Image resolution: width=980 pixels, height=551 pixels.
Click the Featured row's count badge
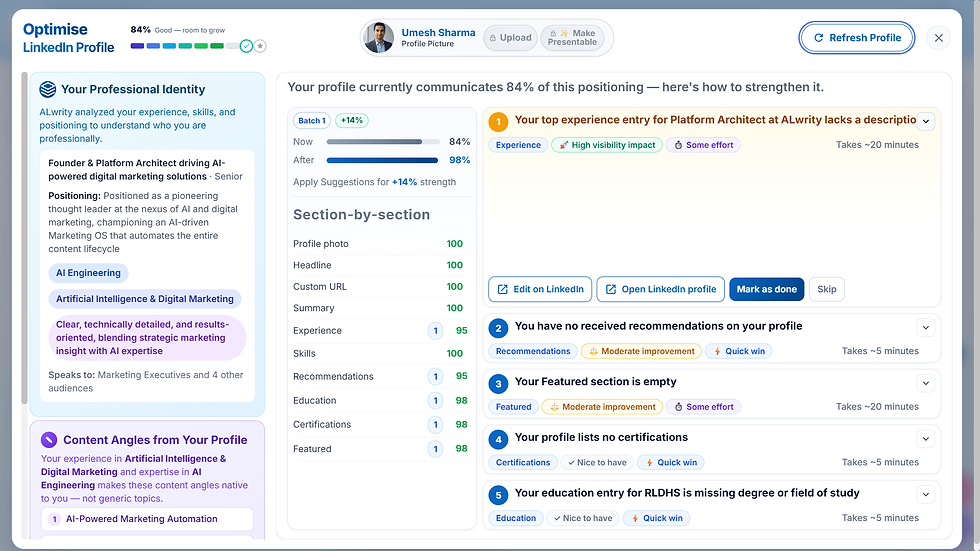436,449
